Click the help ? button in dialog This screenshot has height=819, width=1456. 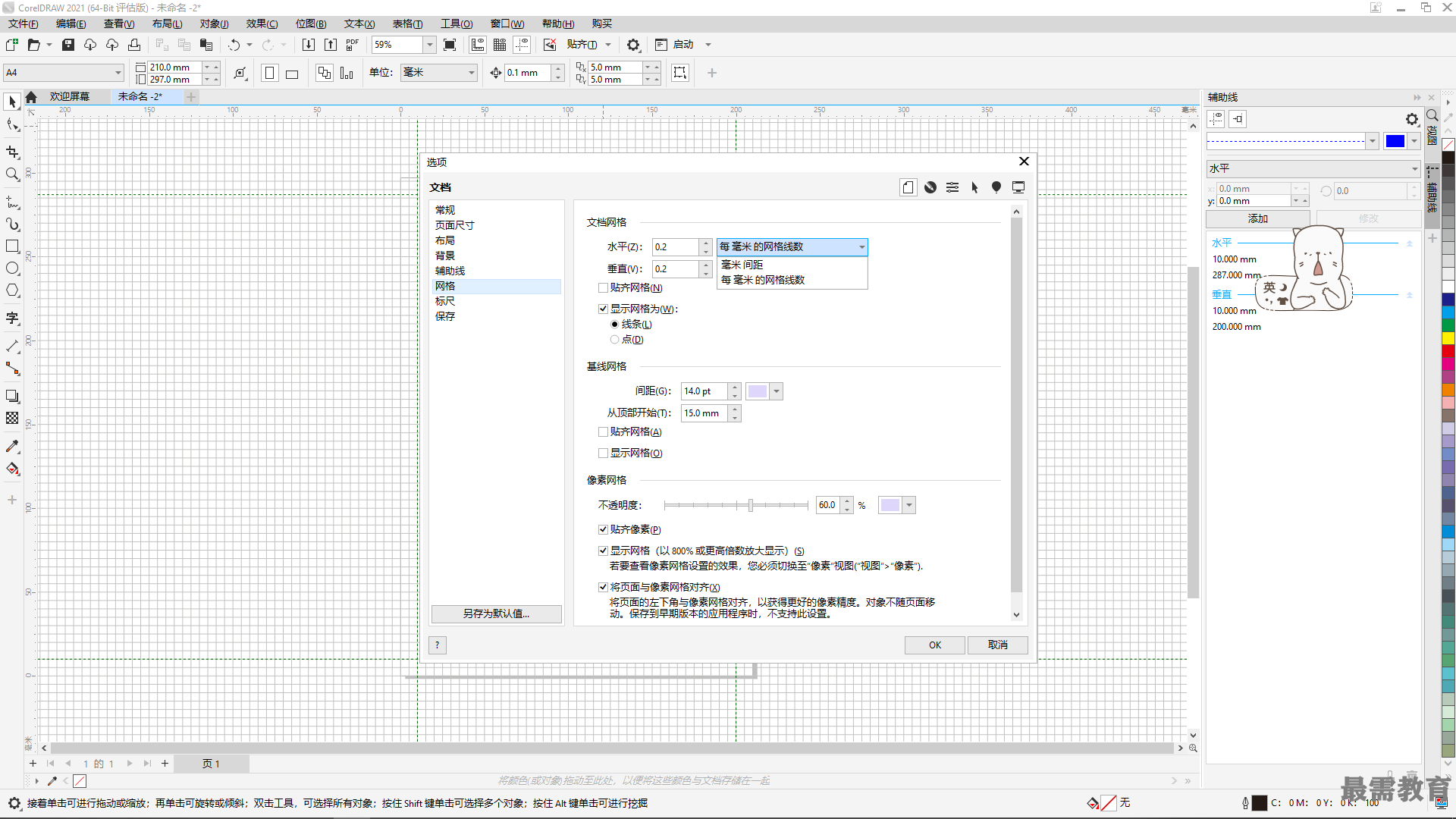(x=438, y=645)
